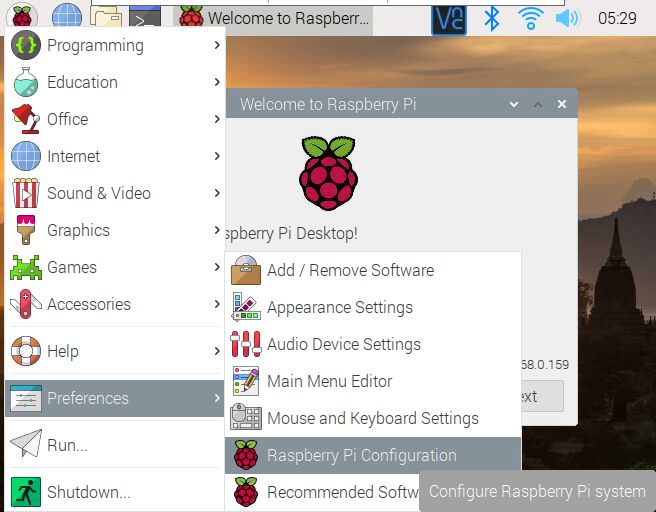Viewport: 656px width, 512px height.
Task: Click the Audio Device Settings mixer icon
Action: pyautogui.click(x=246, y=344)
